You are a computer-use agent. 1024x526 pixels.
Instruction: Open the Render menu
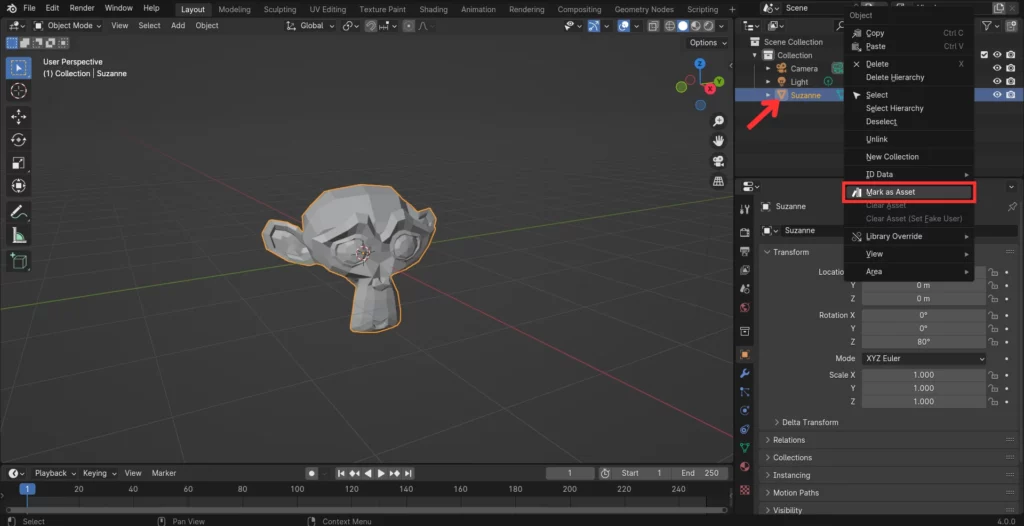tap(82, 8)
